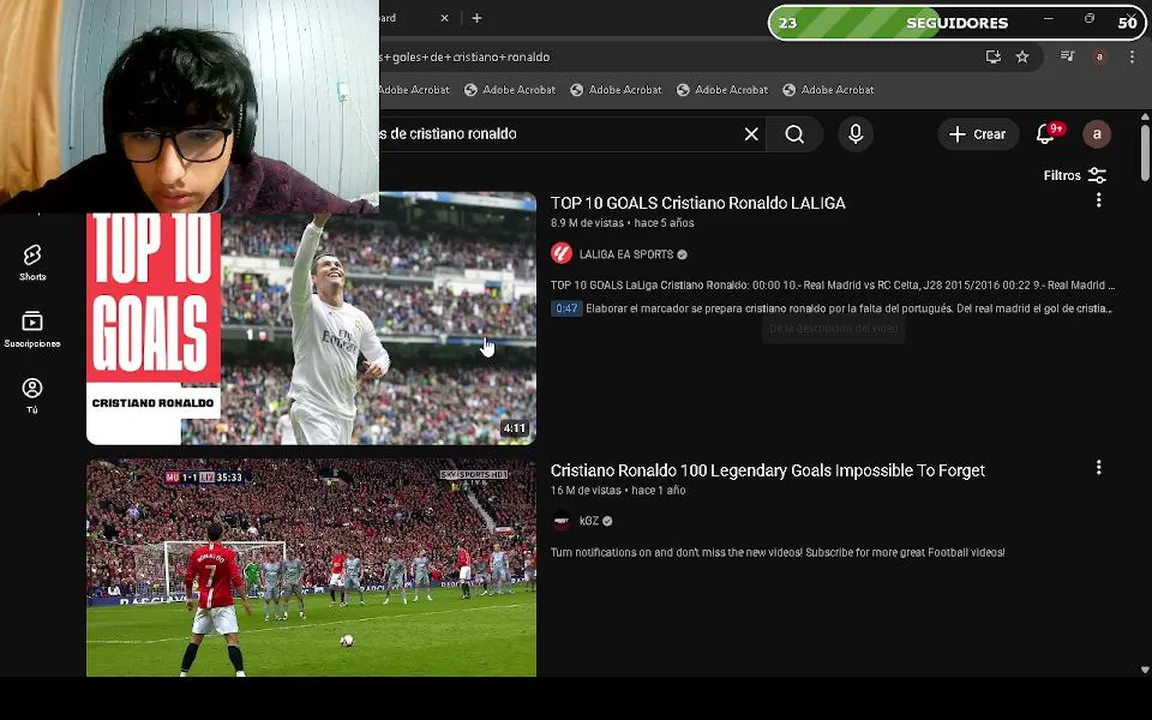The image size is (1152, 720).
Task: Open the account avatar menu on YouTube
Action: coord(1097,134)
